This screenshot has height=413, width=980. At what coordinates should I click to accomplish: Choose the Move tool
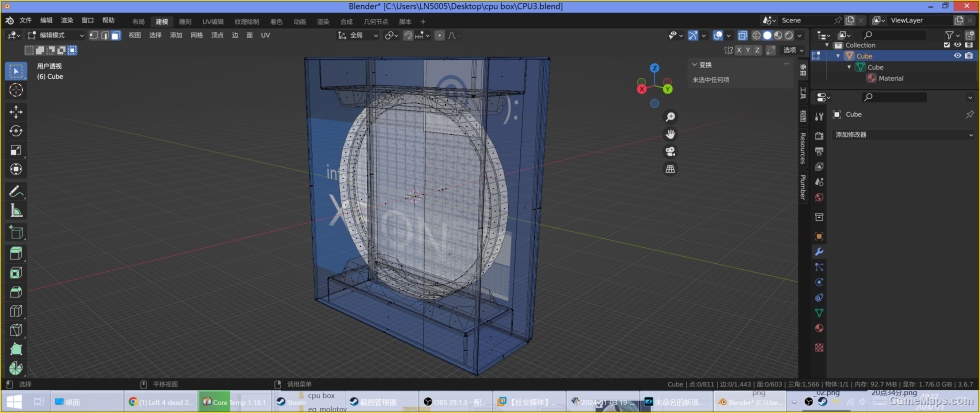(16, 112)
